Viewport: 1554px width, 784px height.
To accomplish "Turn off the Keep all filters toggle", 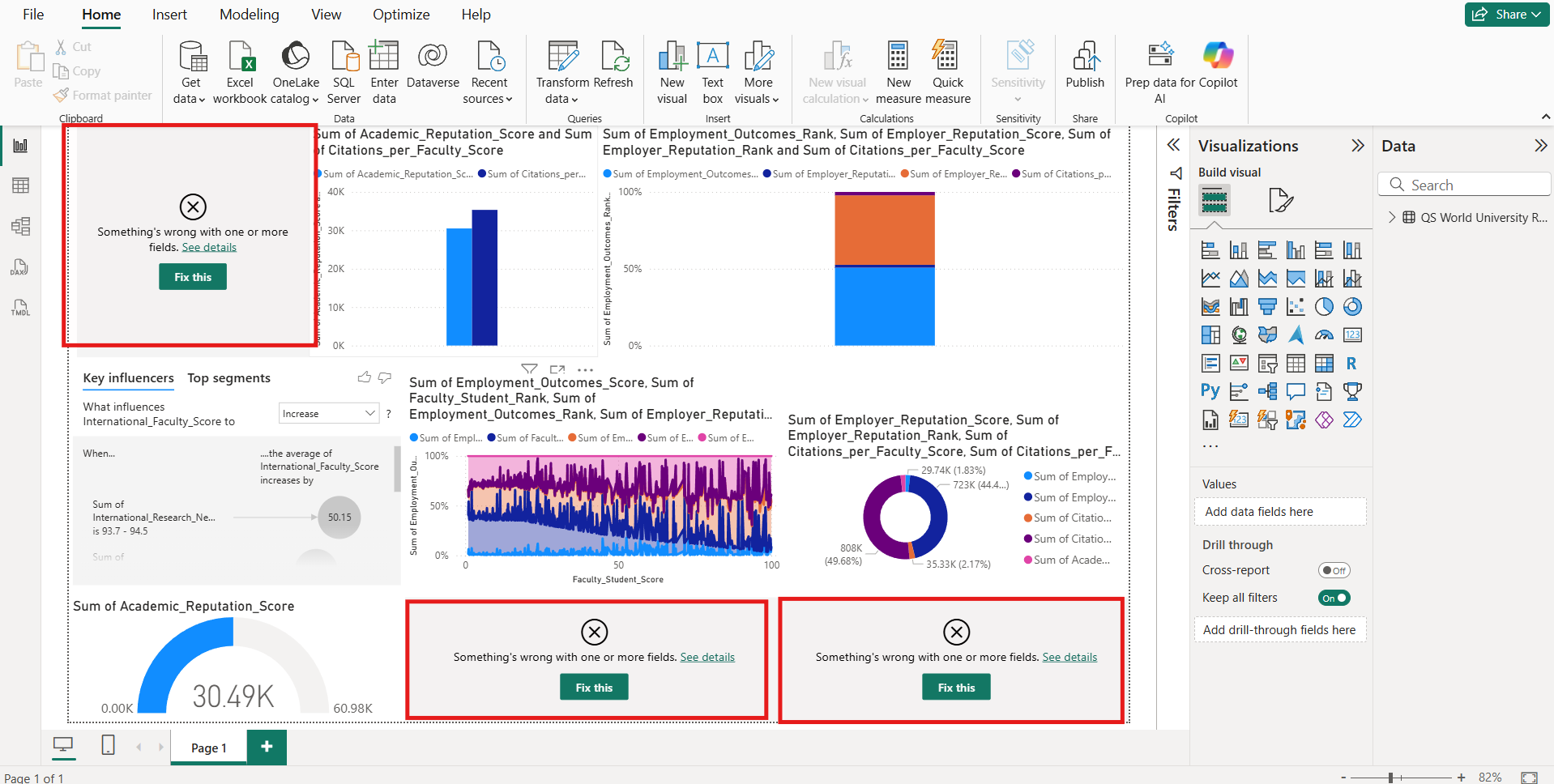I will (1334, 598).
